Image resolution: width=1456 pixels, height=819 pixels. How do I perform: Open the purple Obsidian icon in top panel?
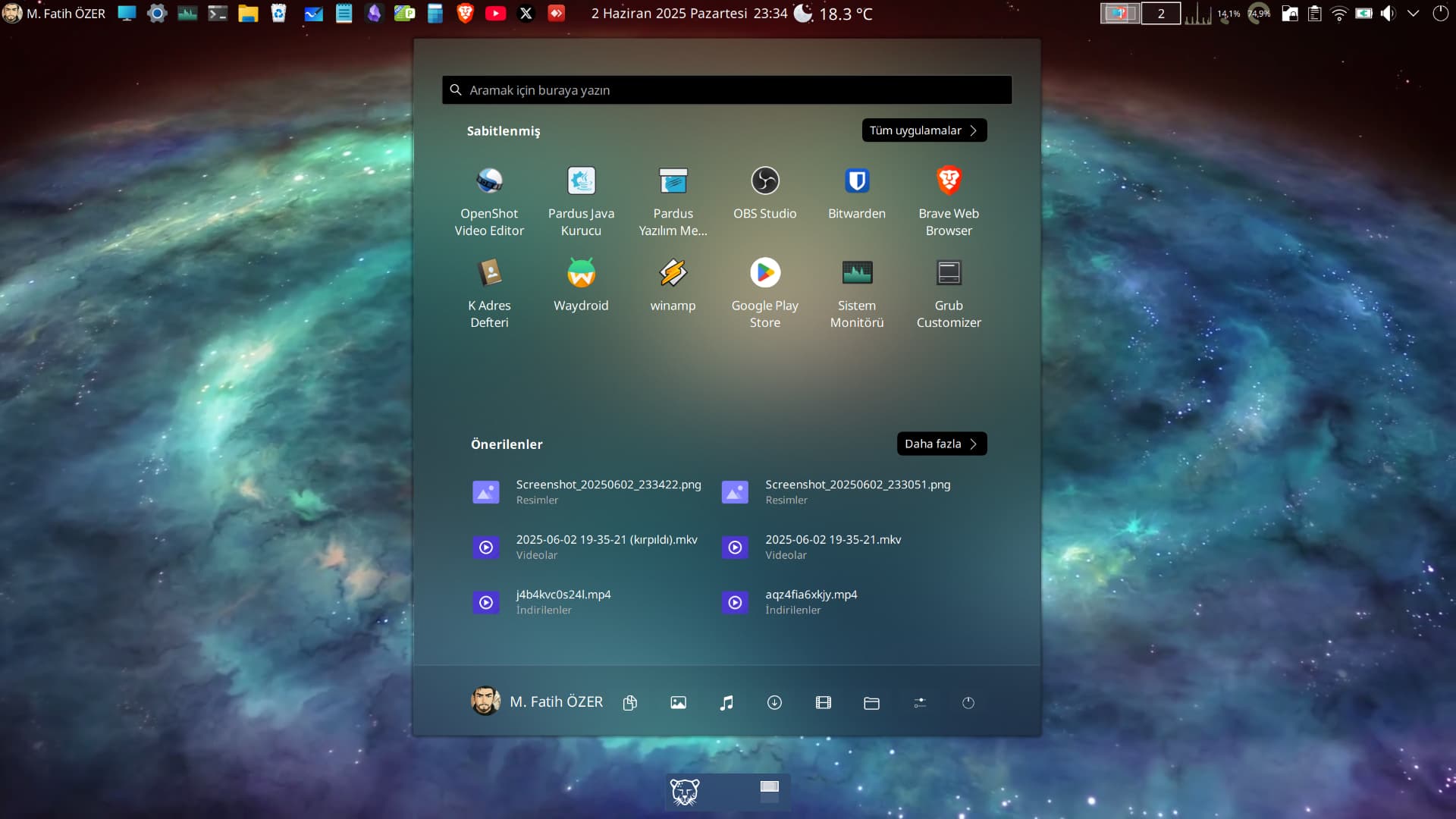point(374,14)
